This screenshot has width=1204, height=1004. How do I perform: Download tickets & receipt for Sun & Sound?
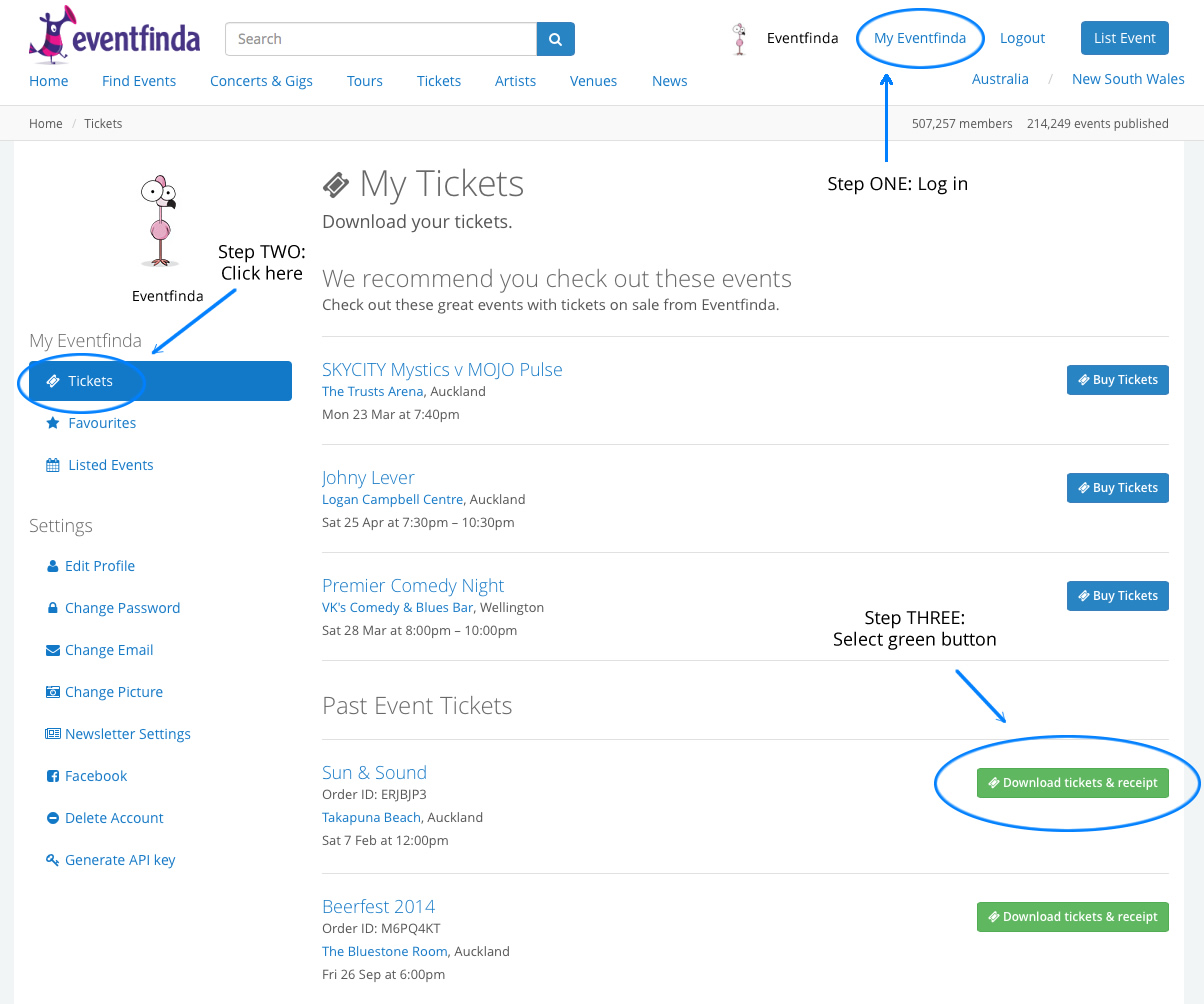coord(1073,783)
